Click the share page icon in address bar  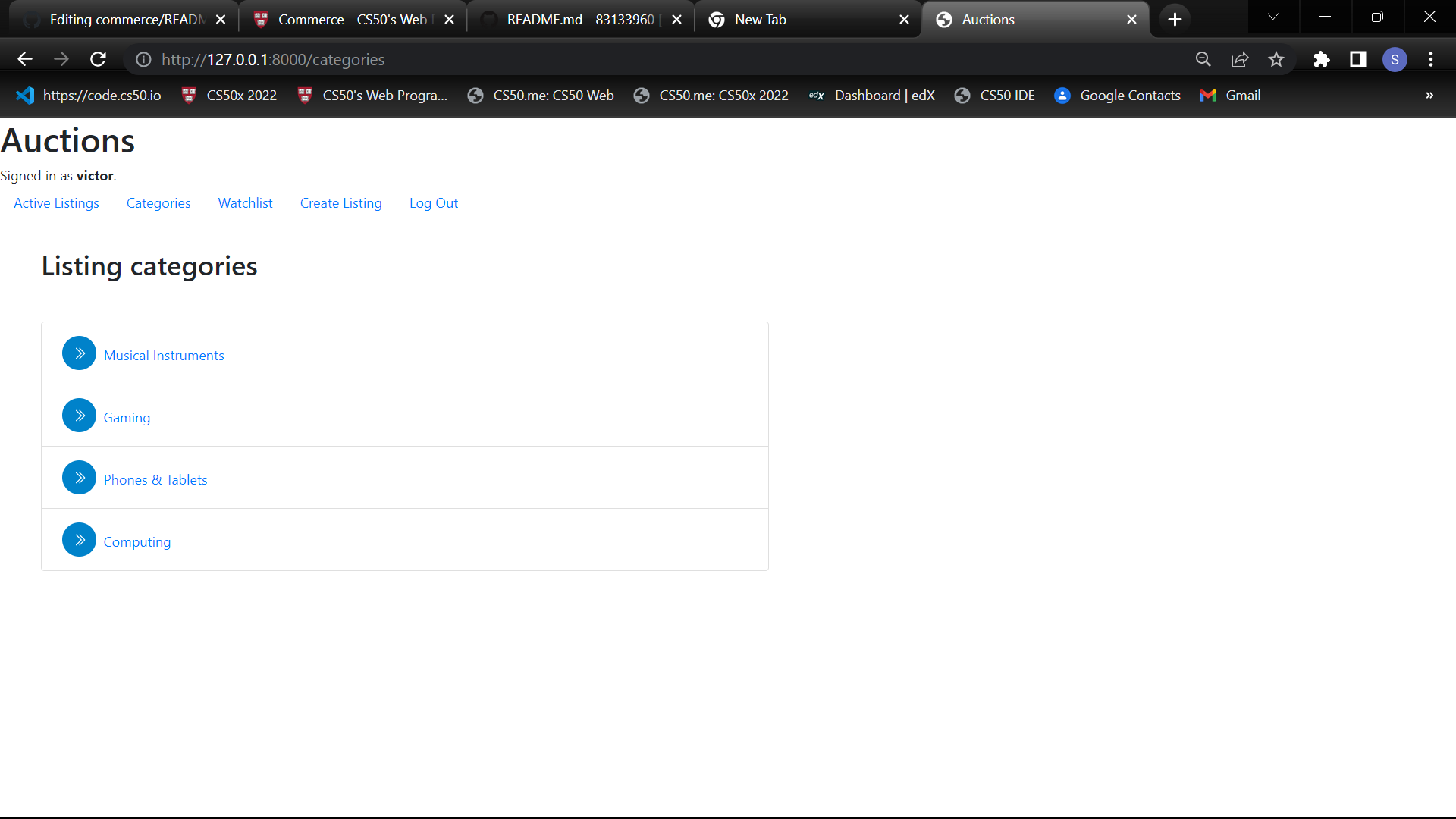coord(1240,59)
